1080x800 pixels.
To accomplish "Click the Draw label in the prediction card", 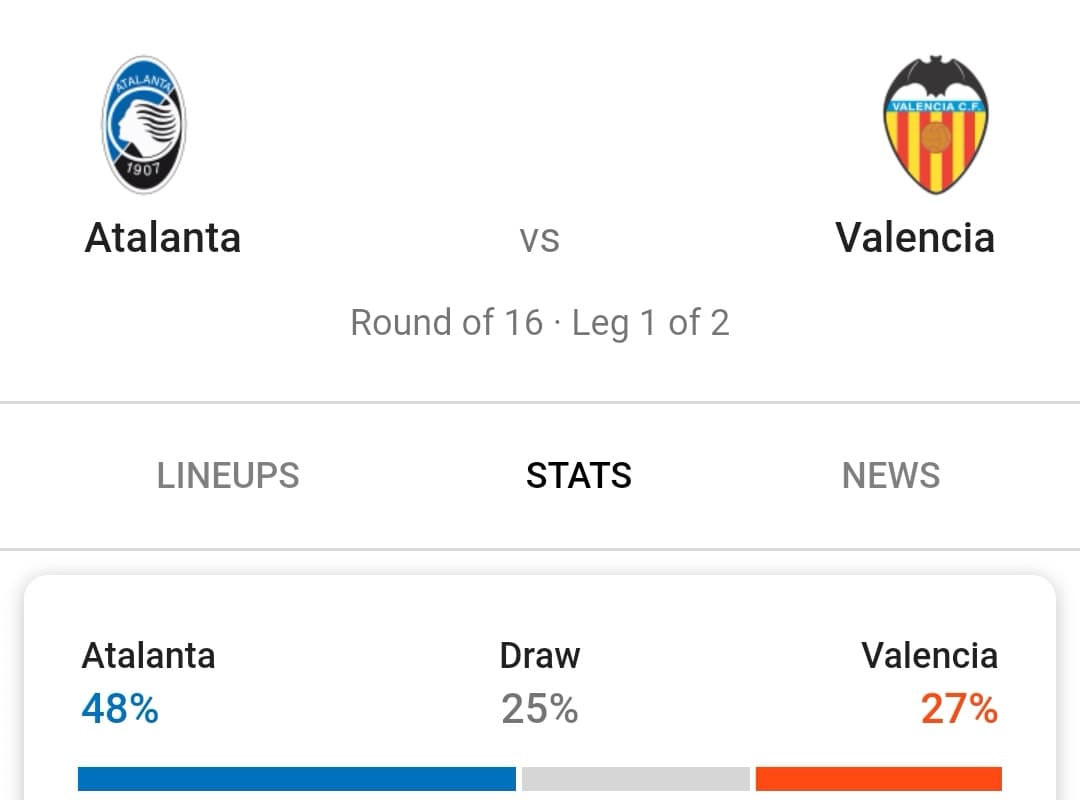I will (x=539, y=655).
